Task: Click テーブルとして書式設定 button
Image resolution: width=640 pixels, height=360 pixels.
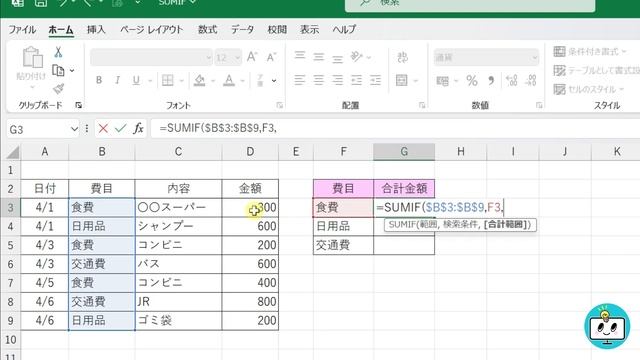Action: 596,71
